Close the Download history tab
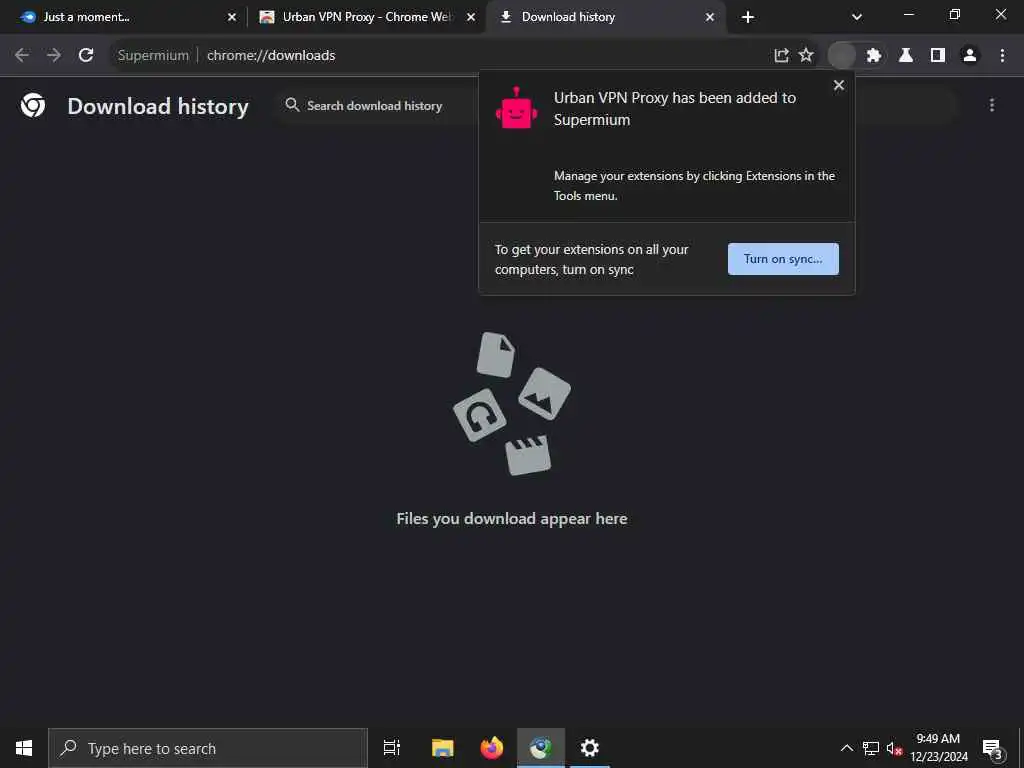This screenshot has width=1024, height=768. tap(710, 18)
